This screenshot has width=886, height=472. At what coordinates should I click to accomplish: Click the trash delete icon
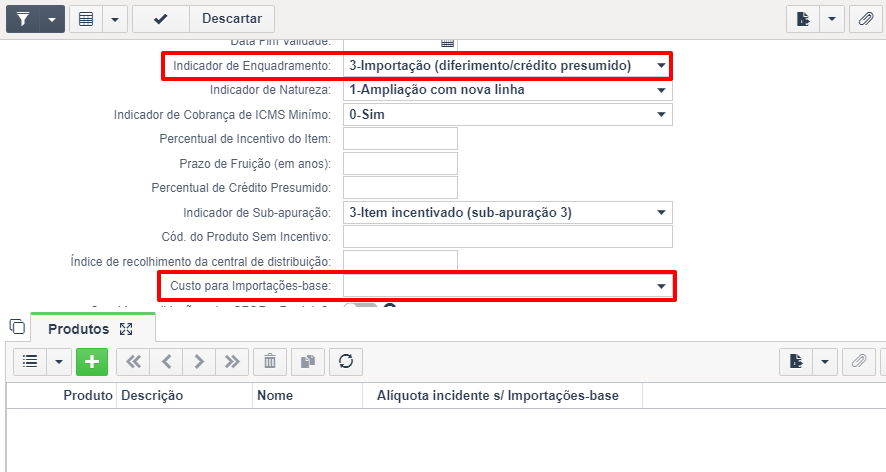pos(270,361)
